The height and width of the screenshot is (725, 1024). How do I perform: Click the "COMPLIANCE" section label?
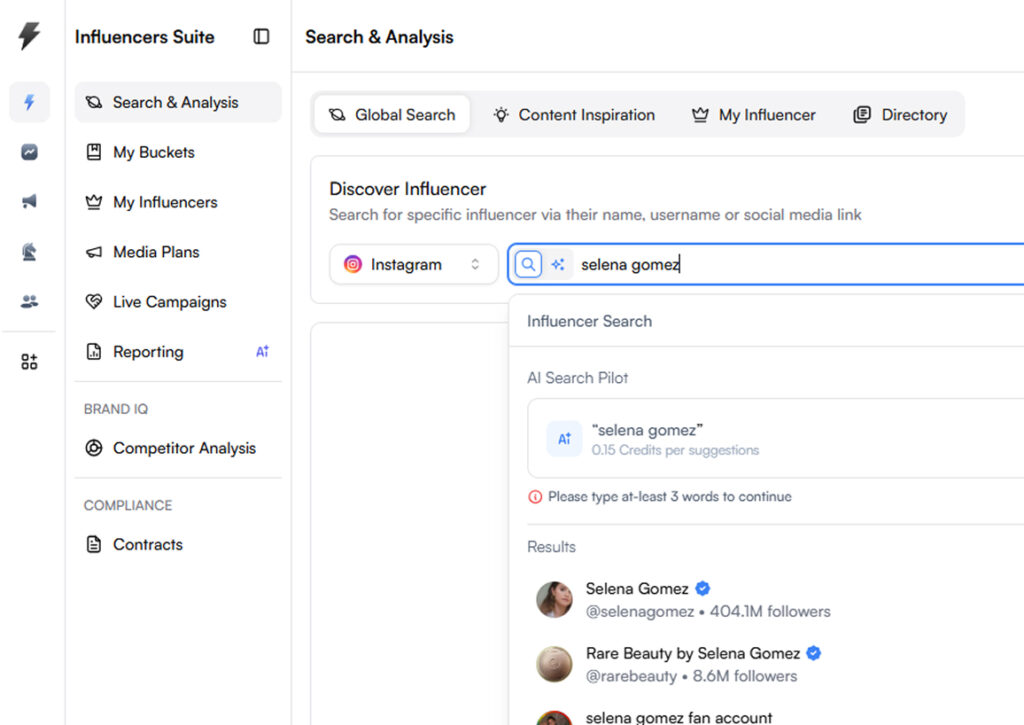[128, 506]
